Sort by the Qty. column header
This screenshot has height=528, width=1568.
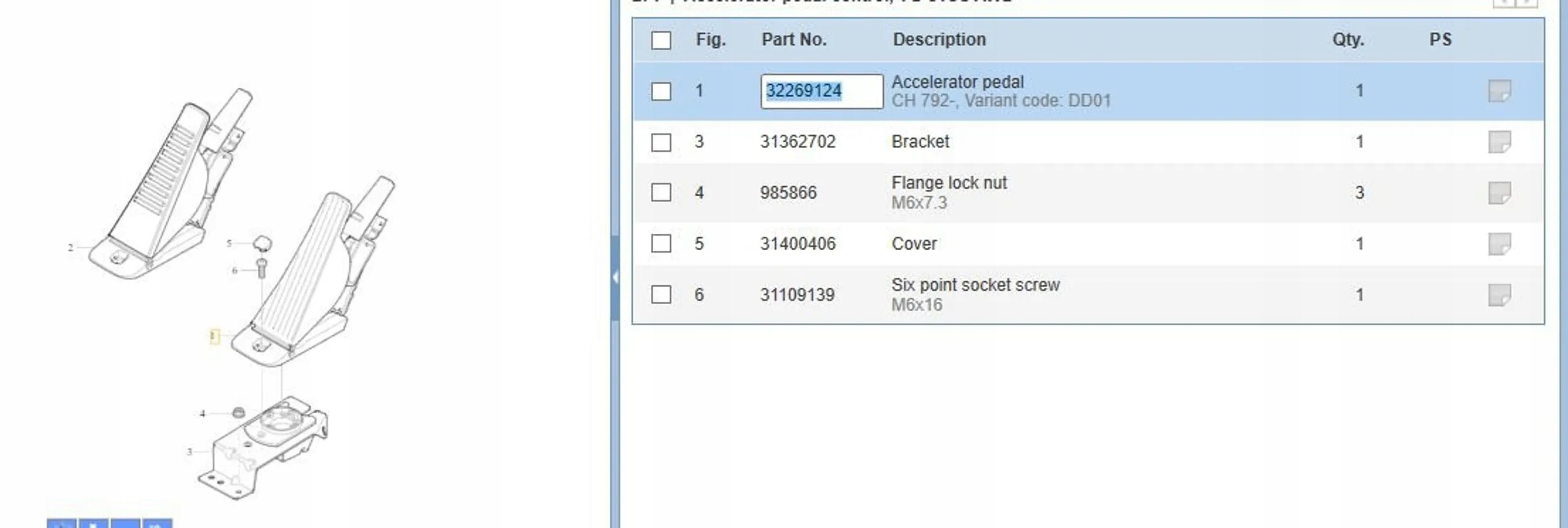tap(1348, 40)
